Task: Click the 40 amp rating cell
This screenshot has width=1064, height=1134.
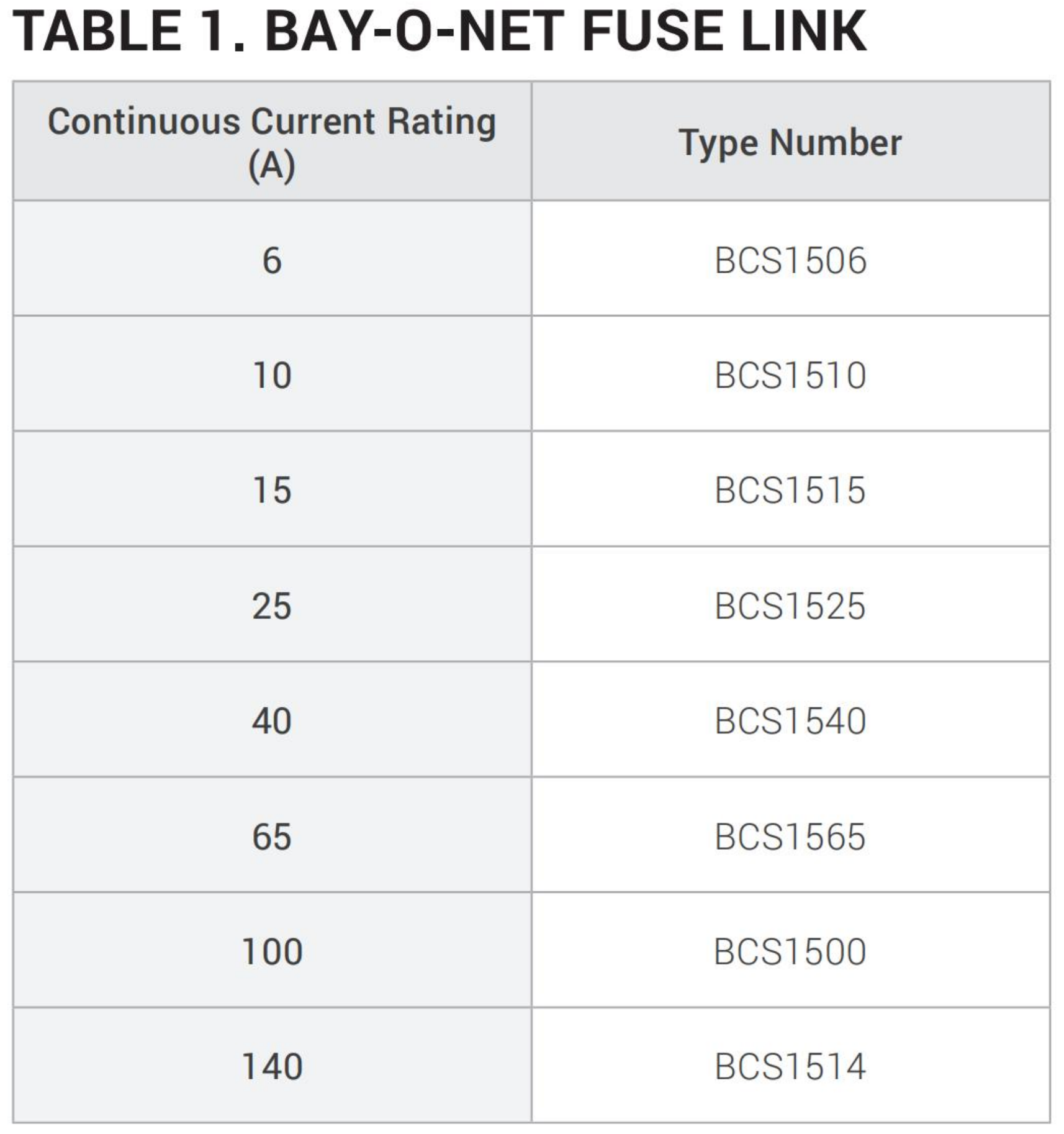Action: coord(272,721)
